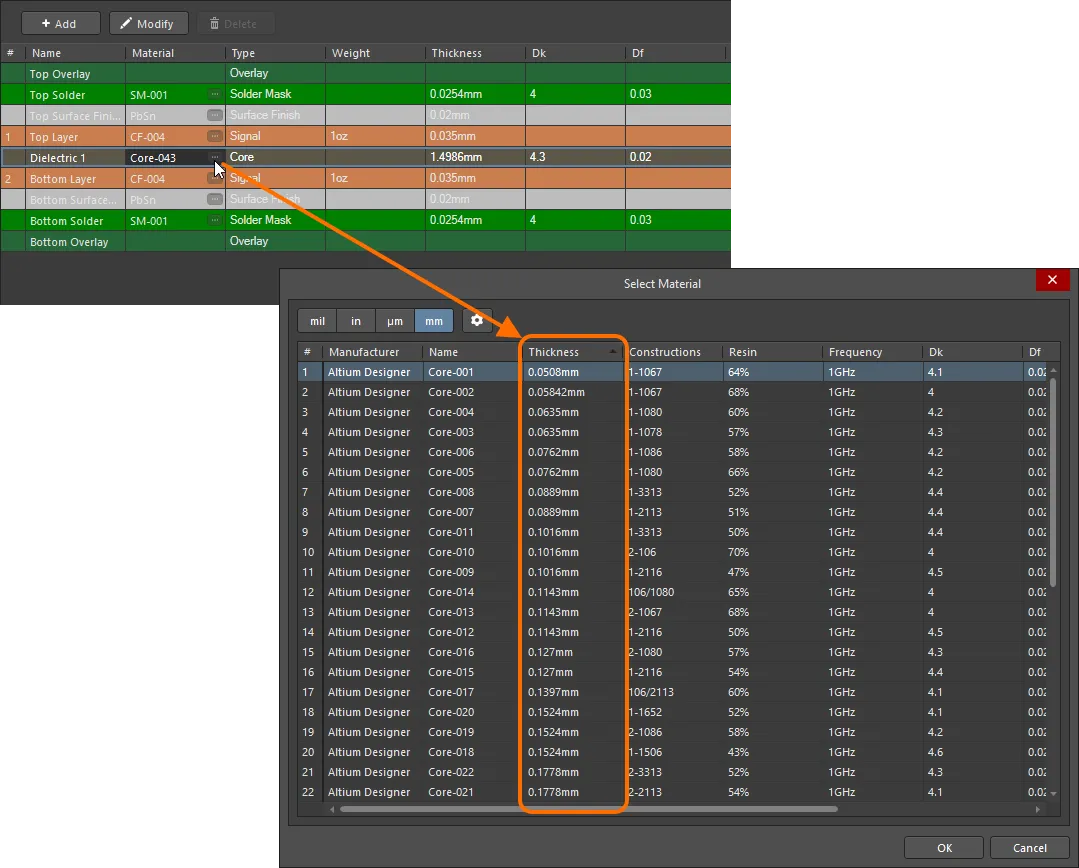Select Core-001 material row
Image resolution: width=1079 pixels, height=868 pixels.
672,372
